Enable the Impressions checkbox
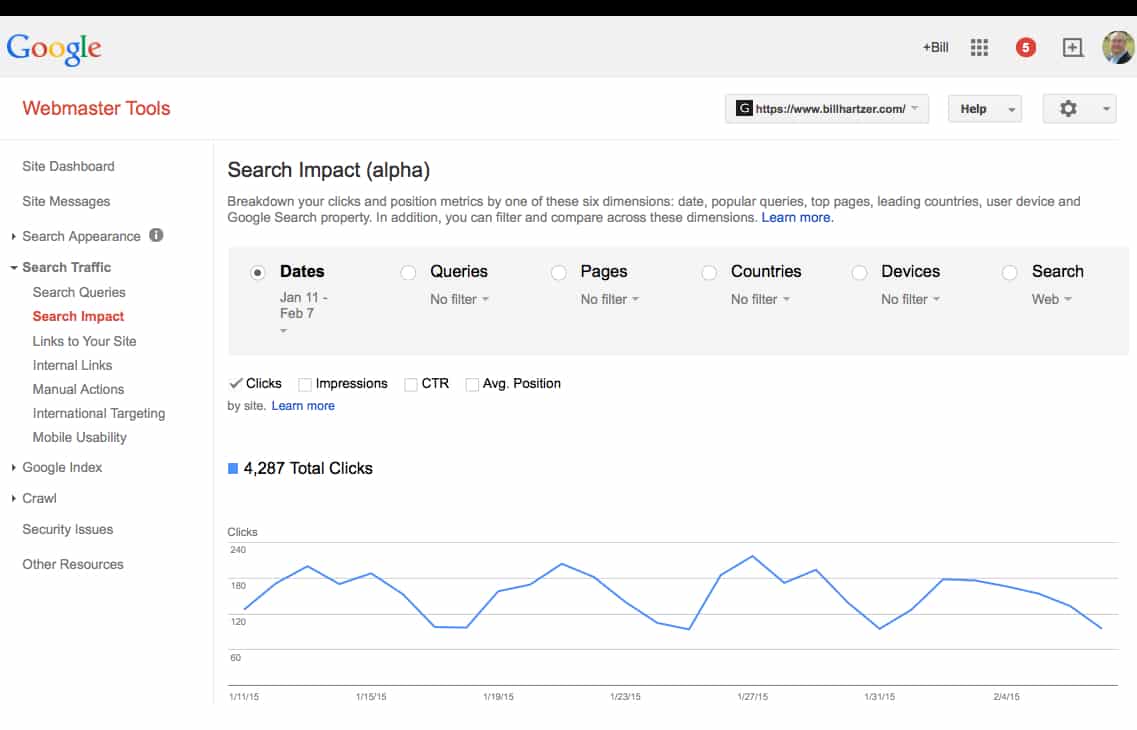This screenshot has height=730, width=1137. pyautogui.click(x=306, y=384)
